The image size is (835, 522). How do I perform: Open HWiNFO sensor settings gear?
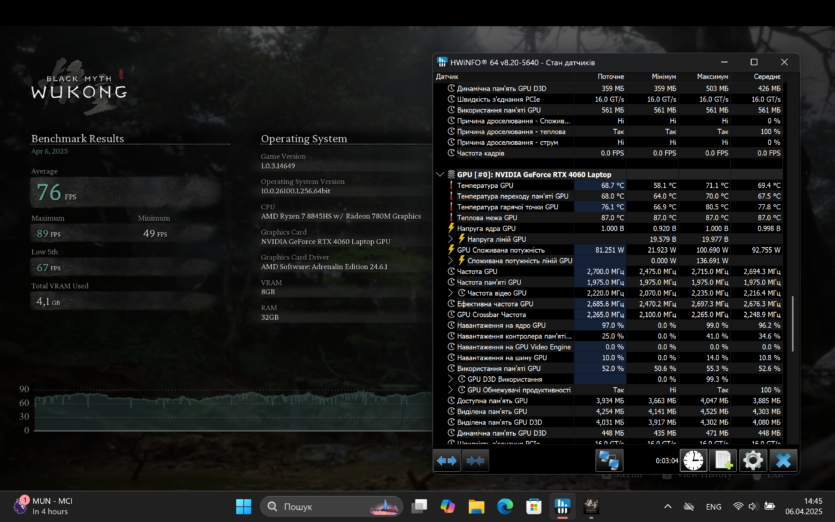752,460
